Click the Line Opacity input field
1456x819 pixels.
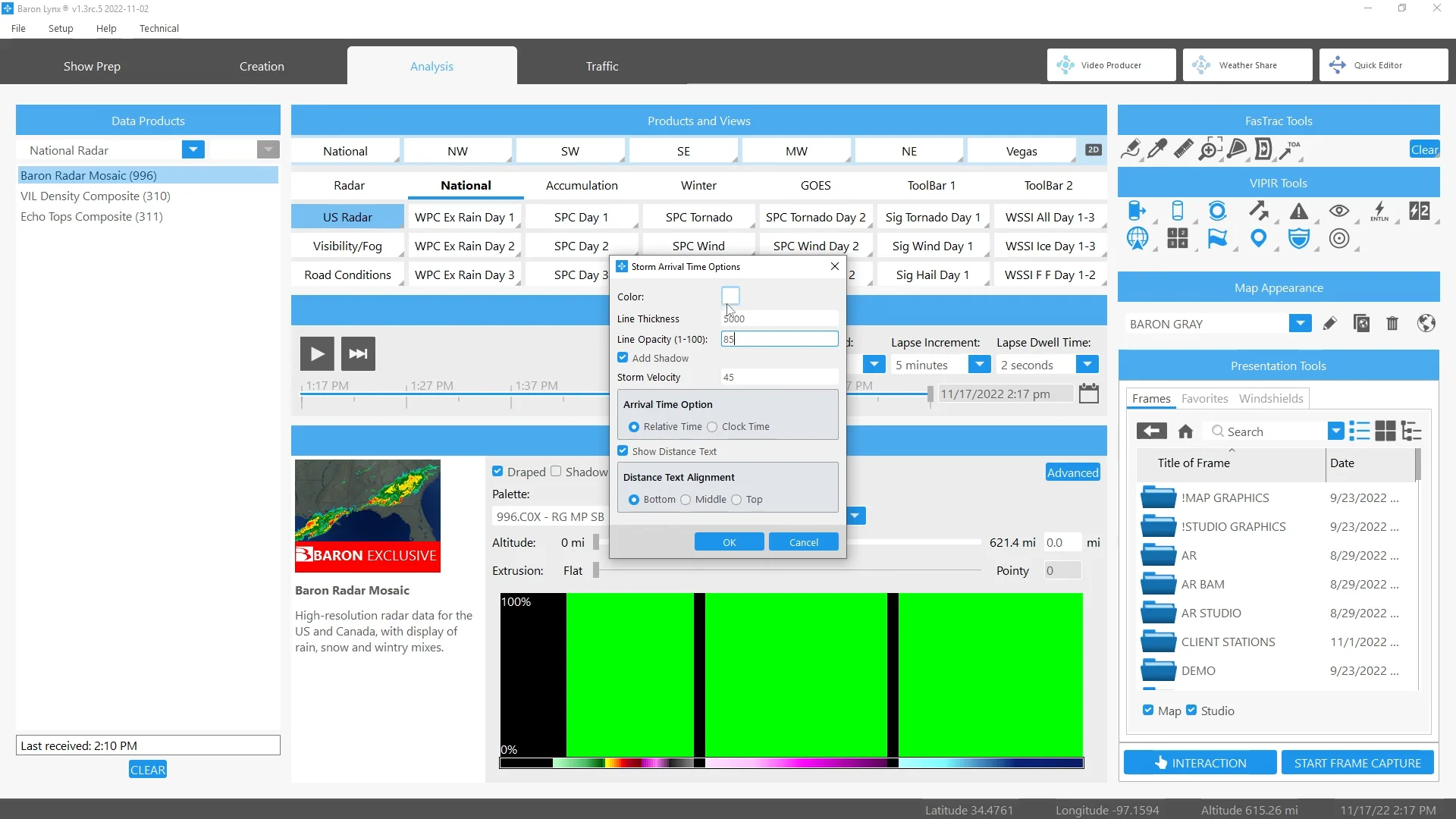[x=780, y=339]
